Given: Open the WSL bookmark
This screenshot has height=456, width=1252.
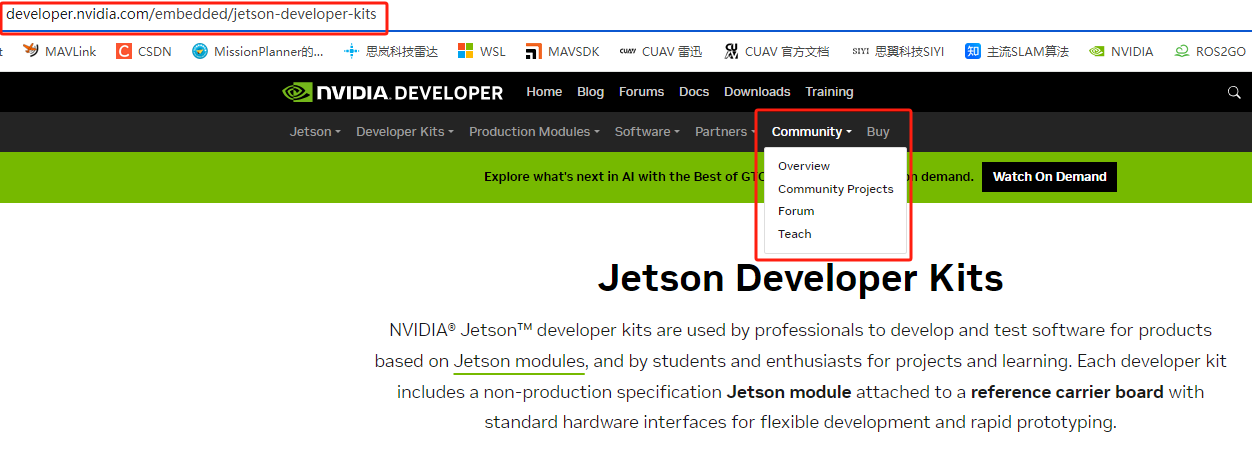Looking at the screenshot, I should (x=482, y=51).
